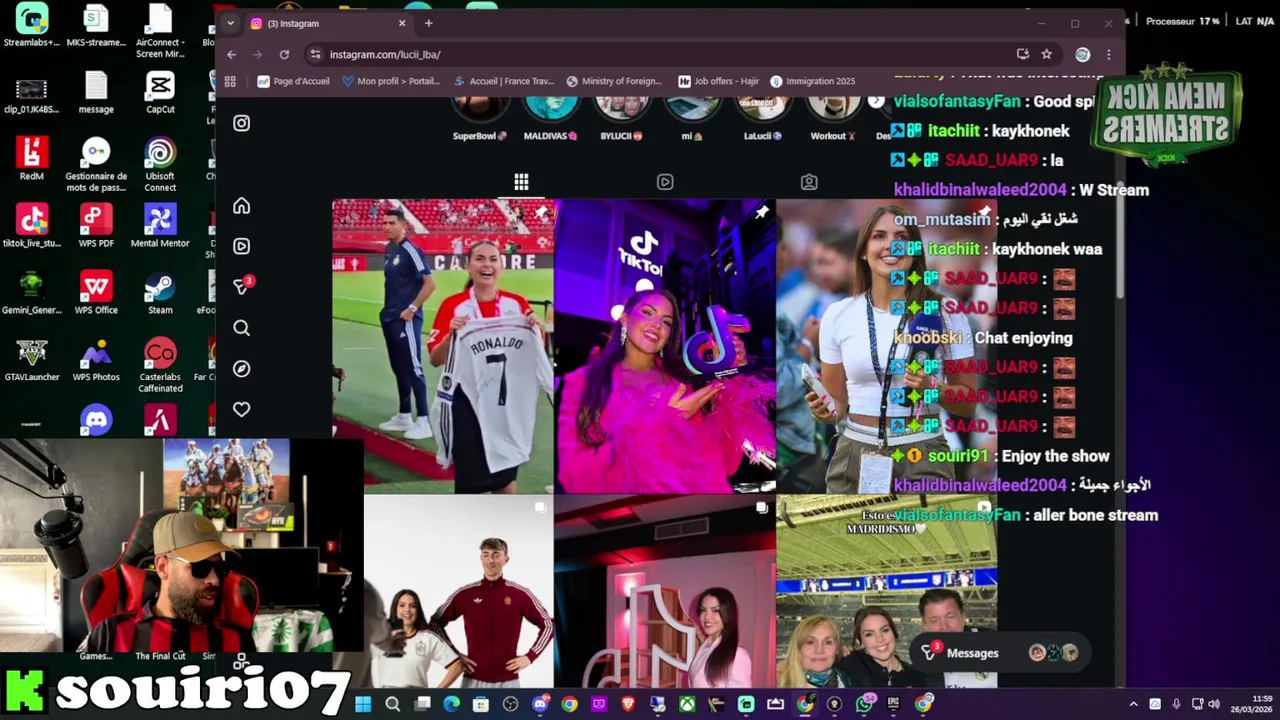Open the SuperBowl story highlight
Image resolution: width=1280 pixels, height=720 pixels.
point(480,119)
